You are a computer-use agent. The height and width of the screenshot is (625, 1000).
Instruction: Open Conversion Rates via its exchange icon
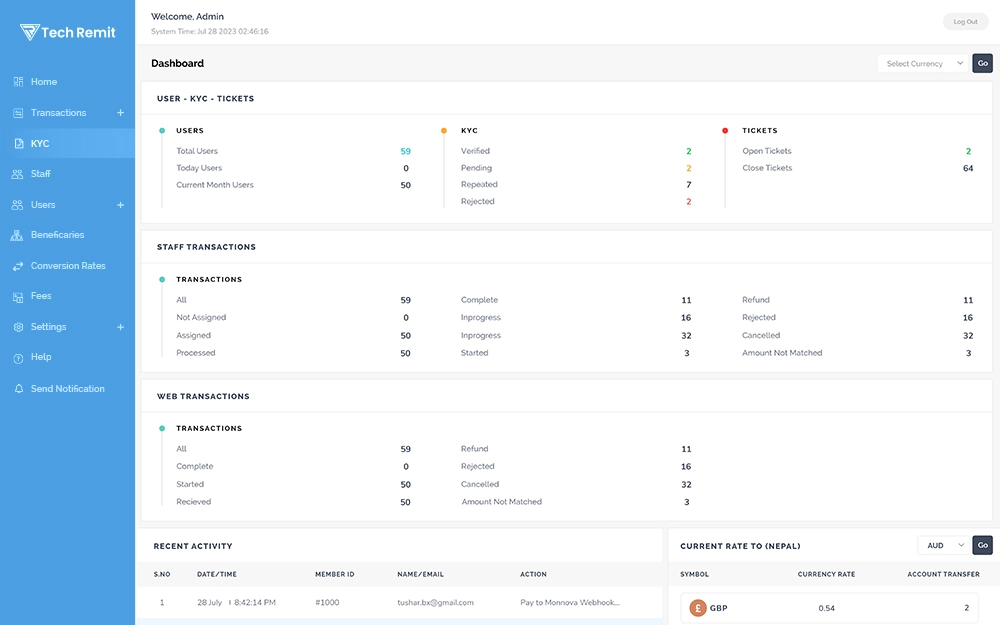(17, 265)
